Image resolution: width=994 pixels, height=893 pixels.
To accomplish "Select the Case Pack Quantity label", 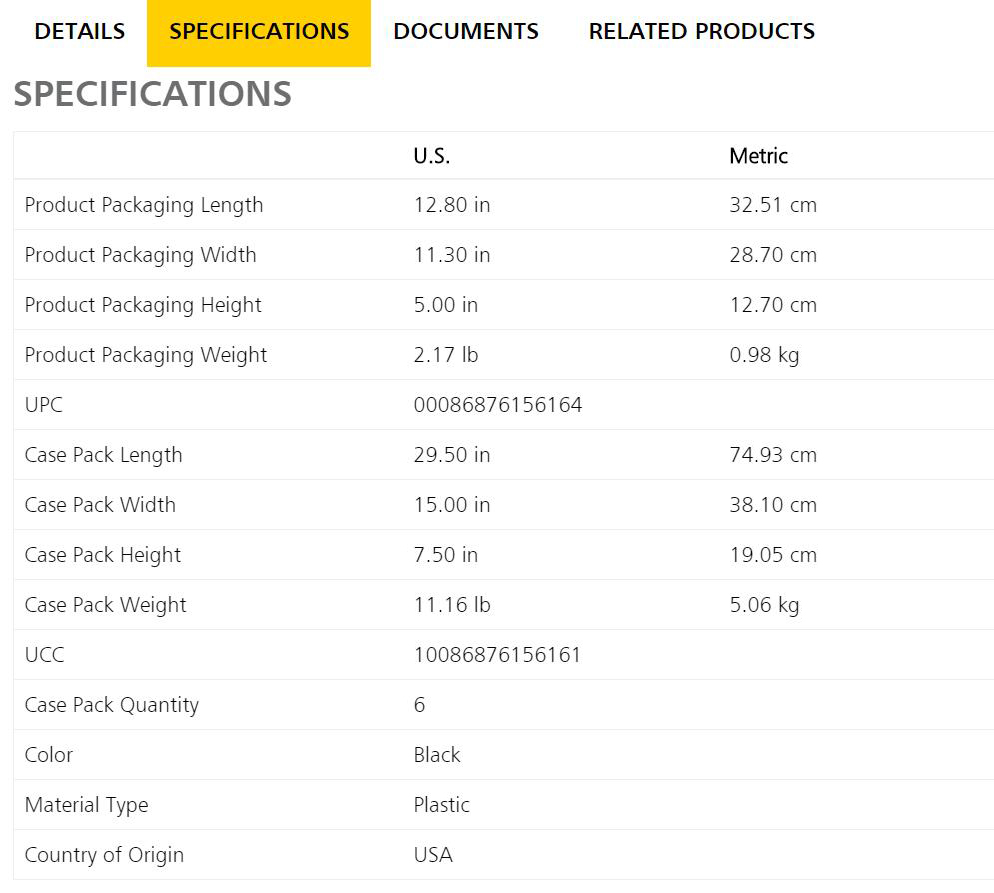I will pos(112,706).
